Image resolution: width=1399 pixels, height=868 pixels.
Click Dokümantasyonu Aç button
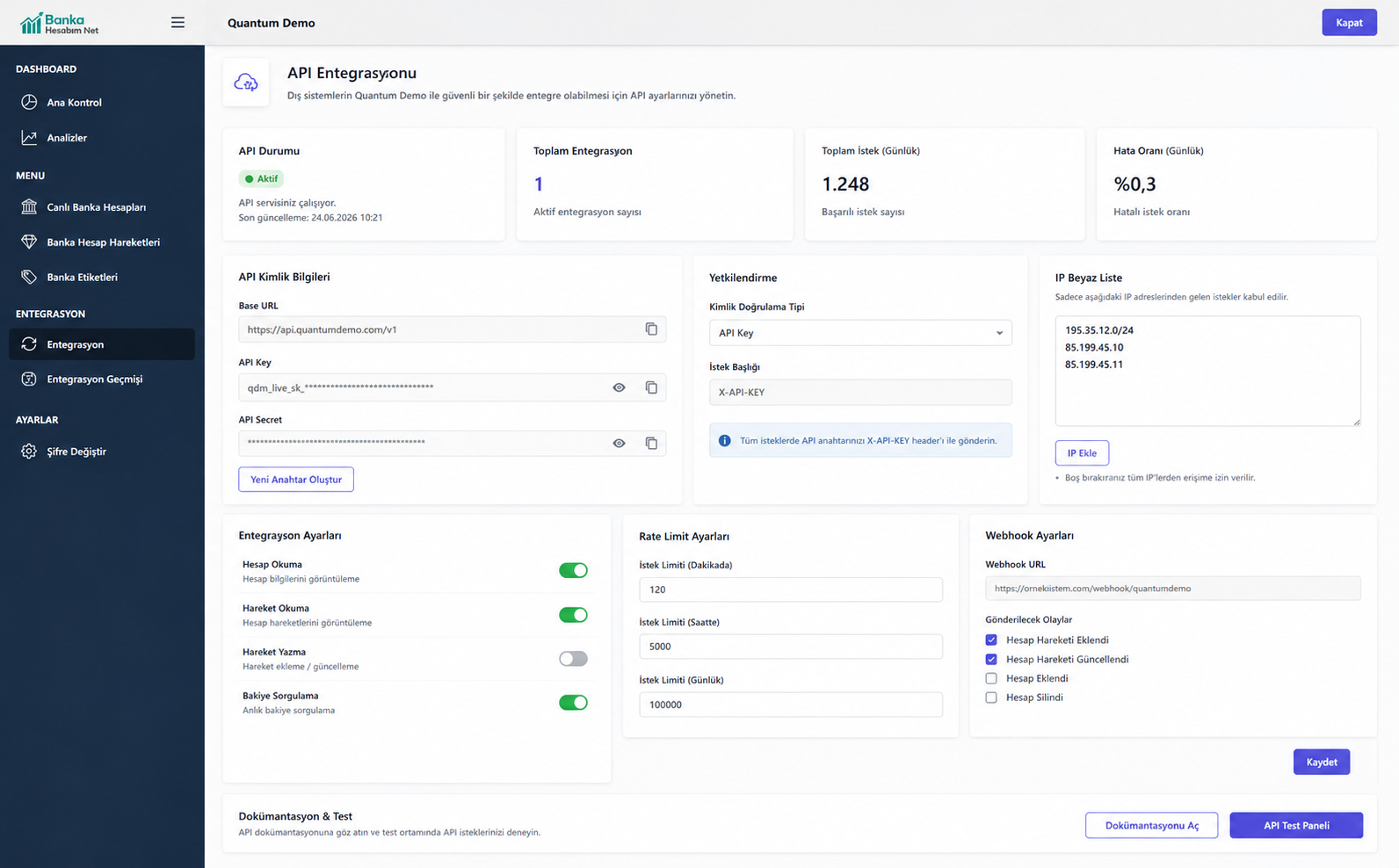(1151, 825)
